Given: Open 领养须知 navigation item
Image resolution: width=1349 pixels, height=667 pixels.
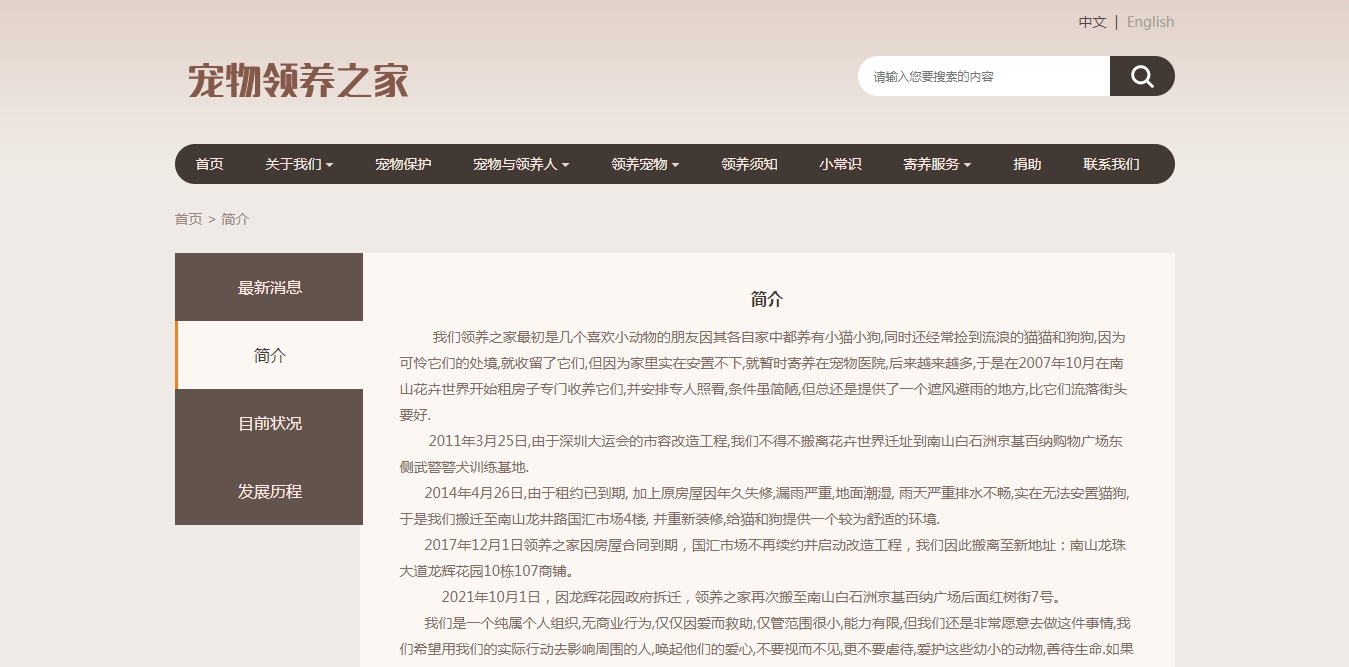Looking at the screenshot, I should [749, 164].
